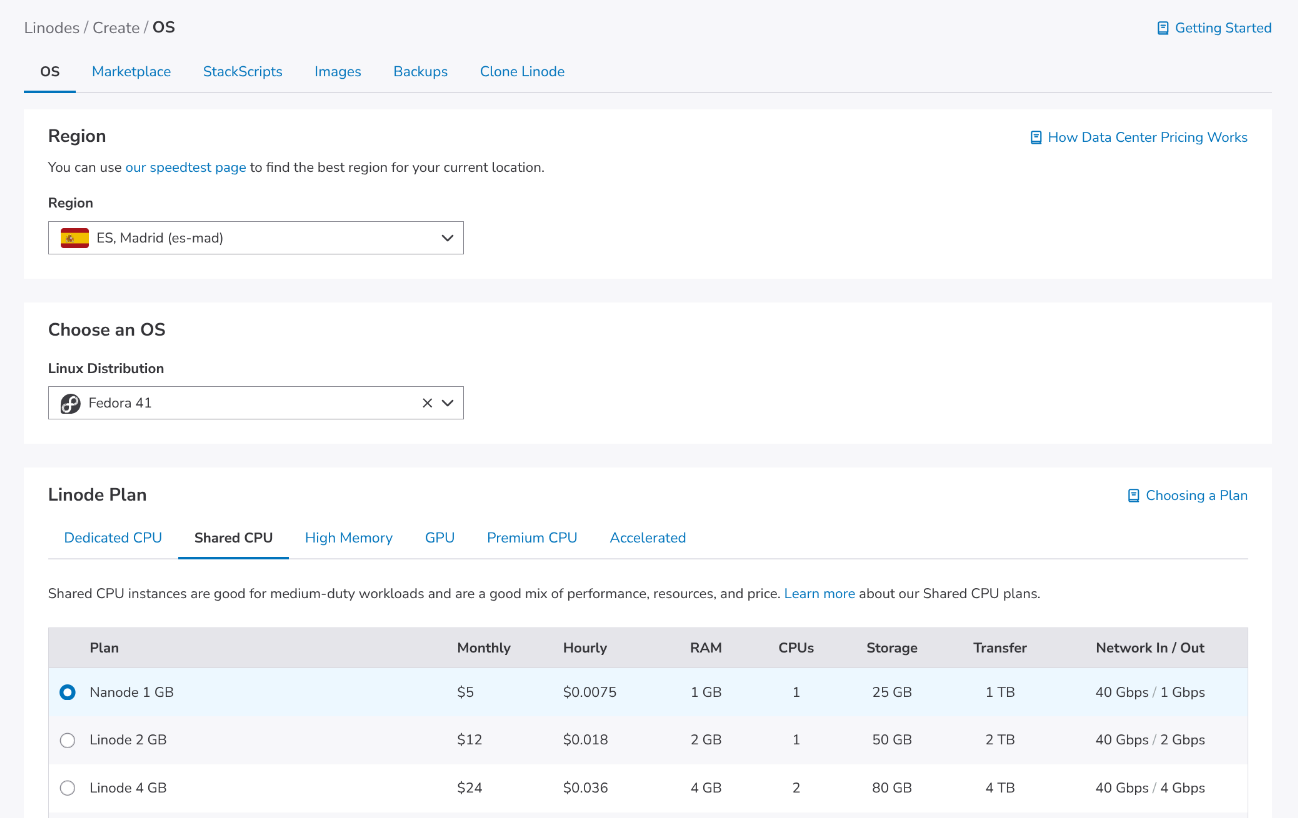Click the 4 TB transfer value
Image resolution: width=1298 pixels, height=818 pixels.
(x=1000, y=788)
